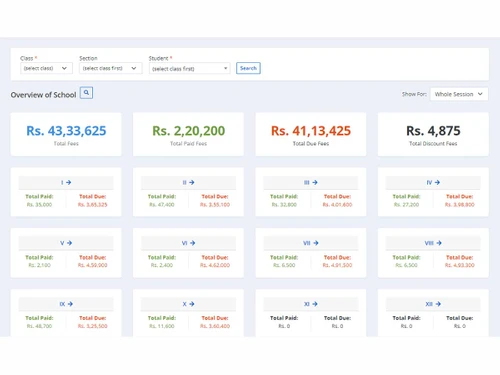The width and height of the screenshot is (500, 375).
Task: Open the Section dropdown
Action: (111, 68)
